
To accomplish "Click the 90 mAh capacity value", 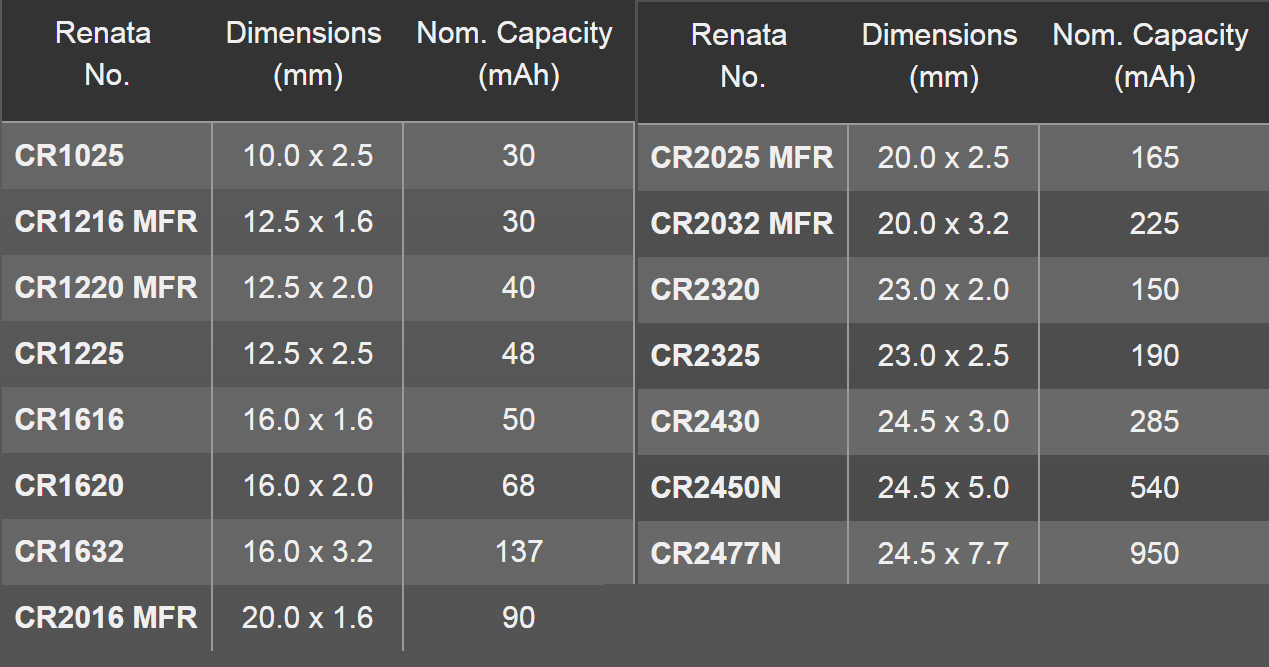I will click(519, 618).
